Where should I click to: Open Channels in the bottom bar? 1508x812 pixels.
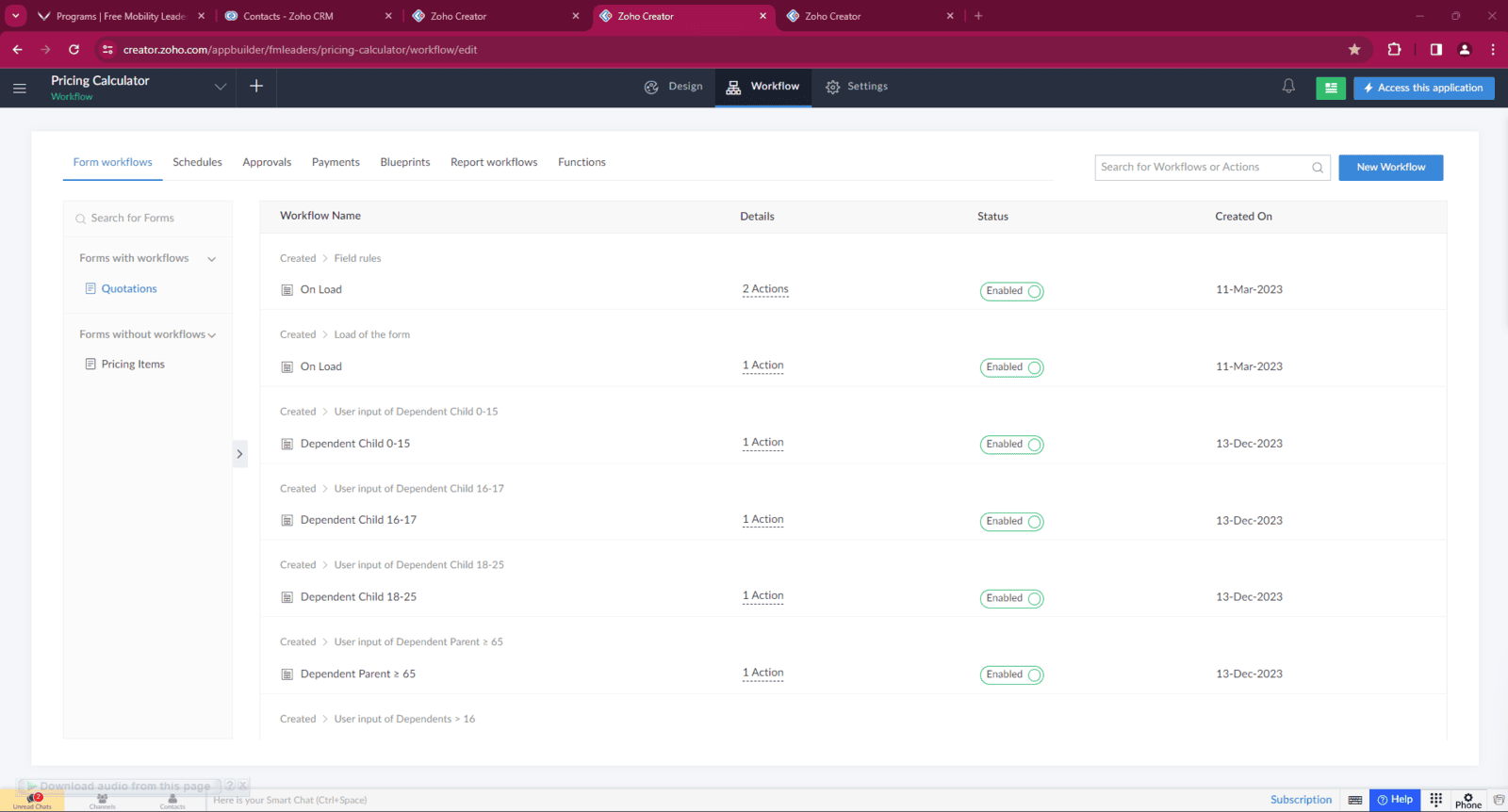(x=103, y=801)
